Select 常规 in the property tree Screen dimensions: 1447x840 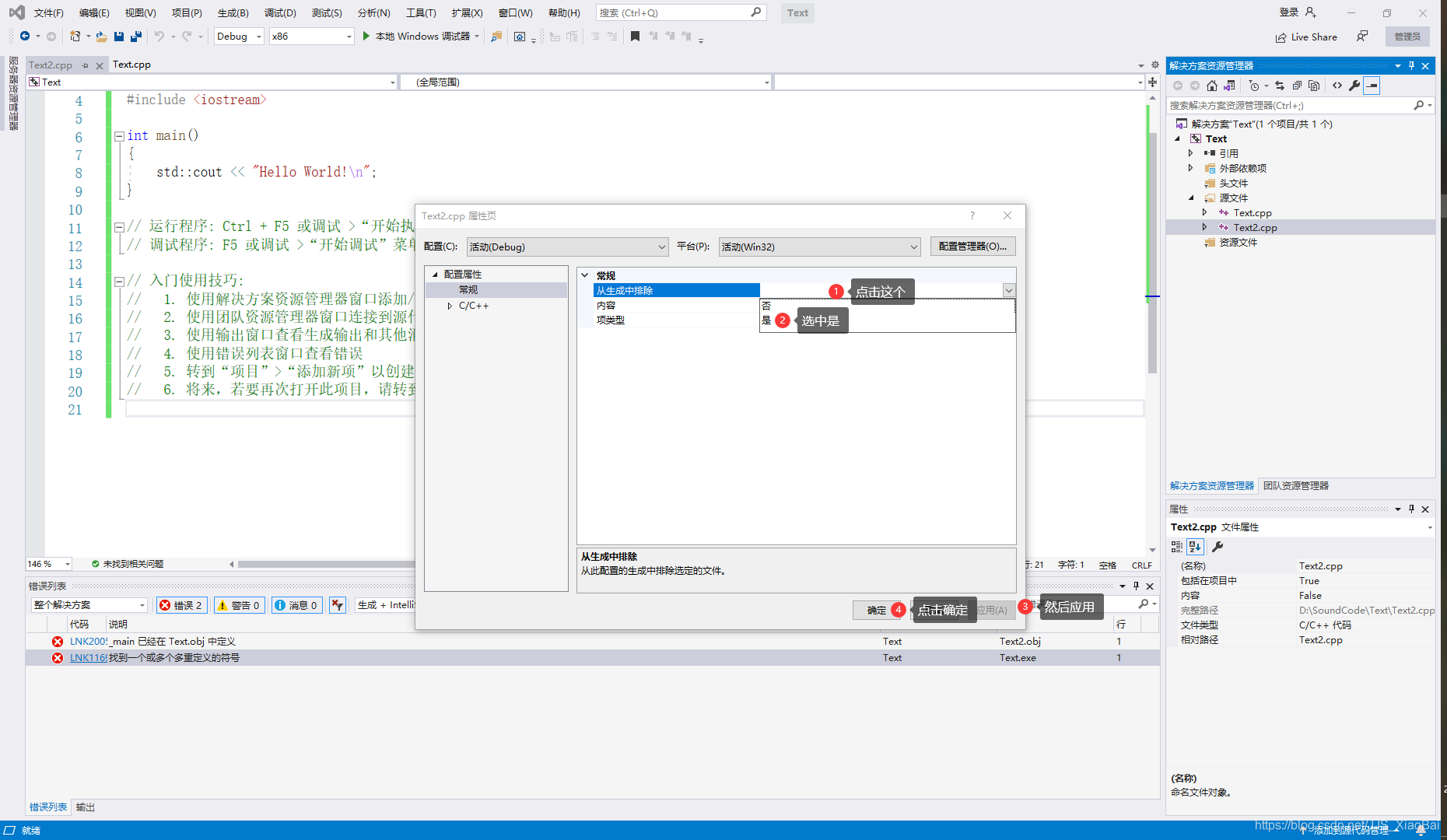click(468, 290)
